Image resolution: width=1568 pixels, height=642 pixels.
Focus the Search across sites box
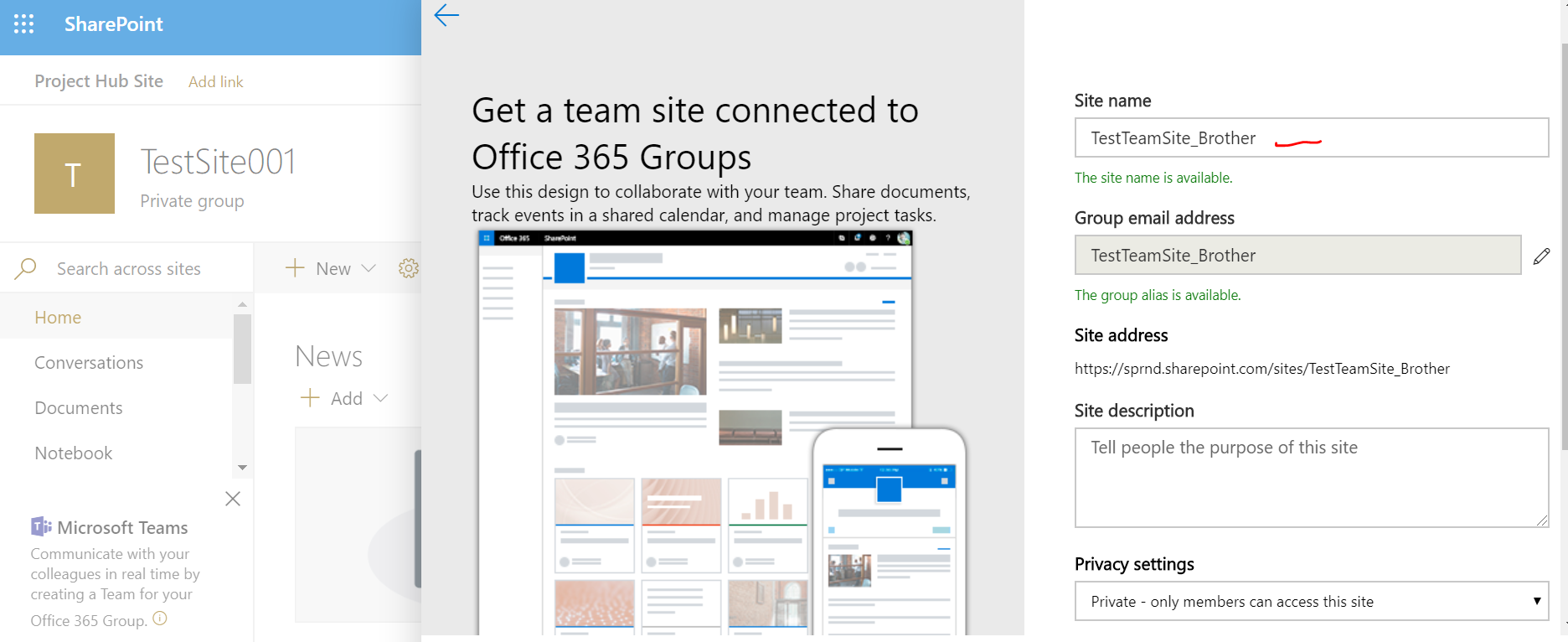click(129, 269)
